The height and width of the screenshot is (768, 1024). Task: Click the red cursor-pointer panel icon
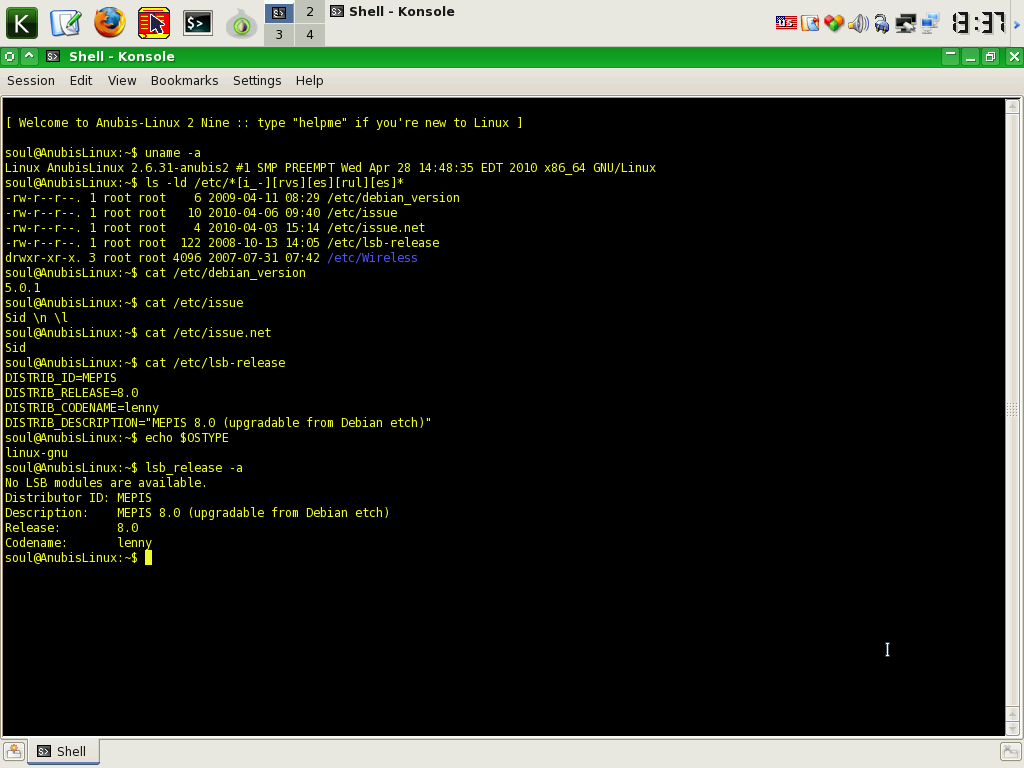tap(154, 24)
